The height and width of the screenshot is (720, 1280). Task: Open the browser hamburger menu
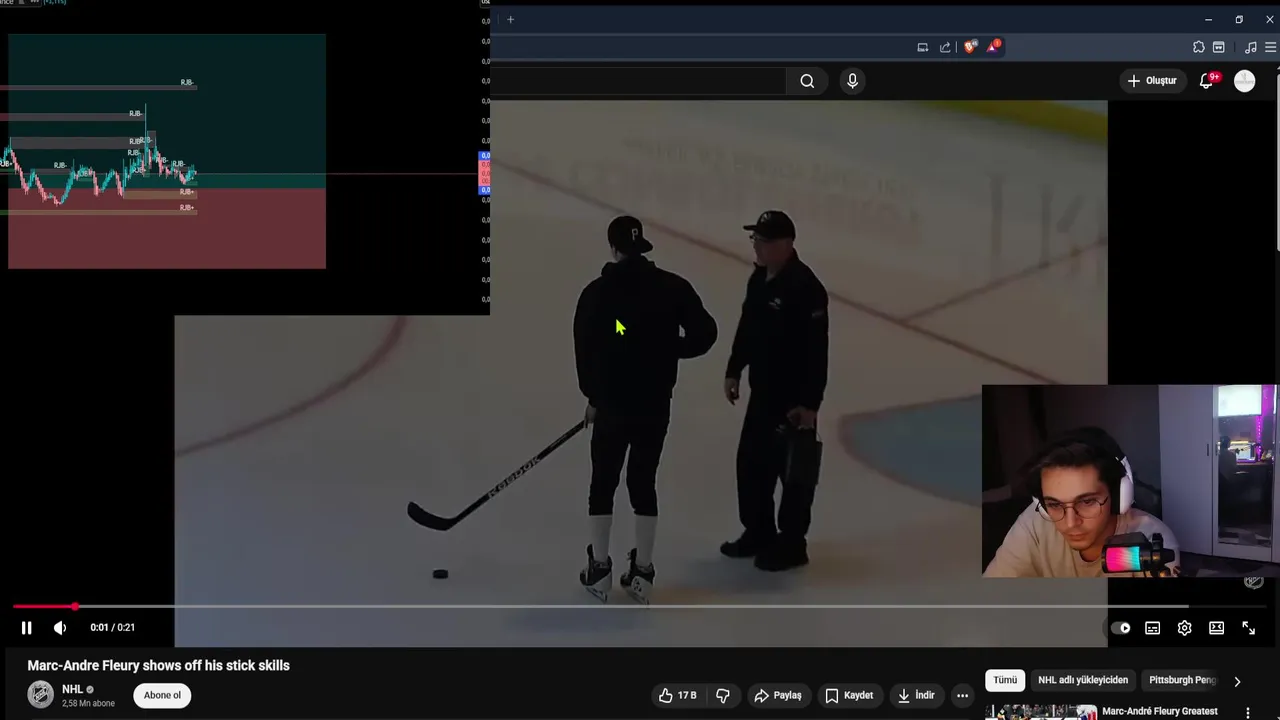click(x=1271, y=47)
